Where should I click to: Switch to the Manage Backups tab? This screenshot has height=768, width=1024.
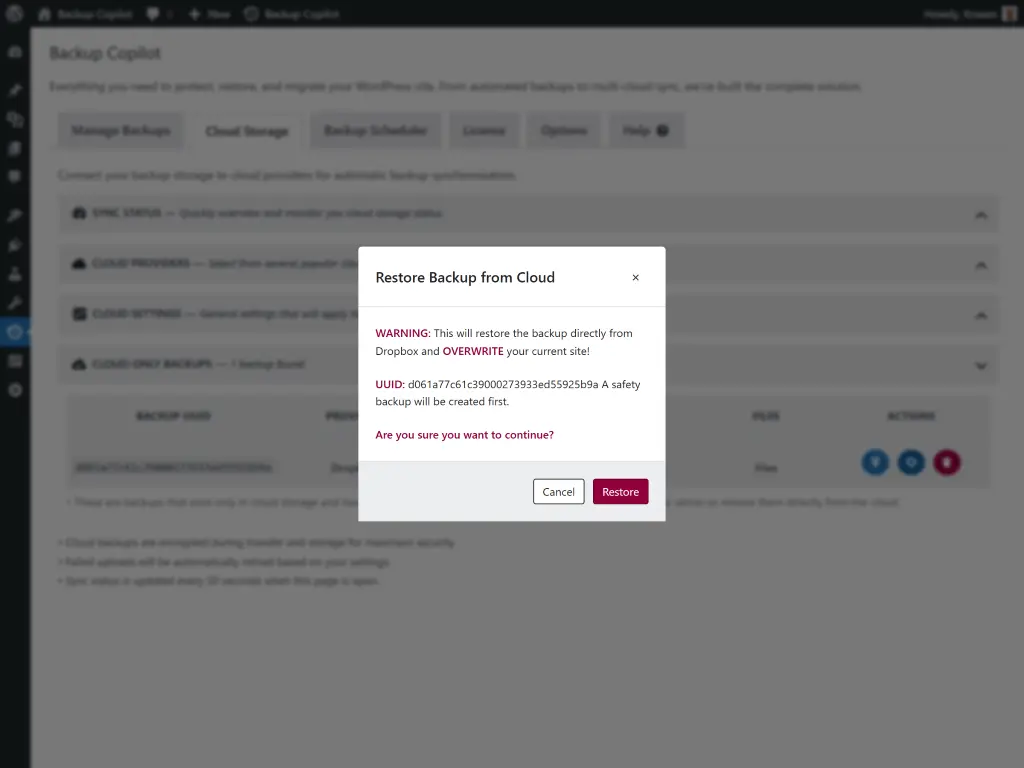coord(120,129)
